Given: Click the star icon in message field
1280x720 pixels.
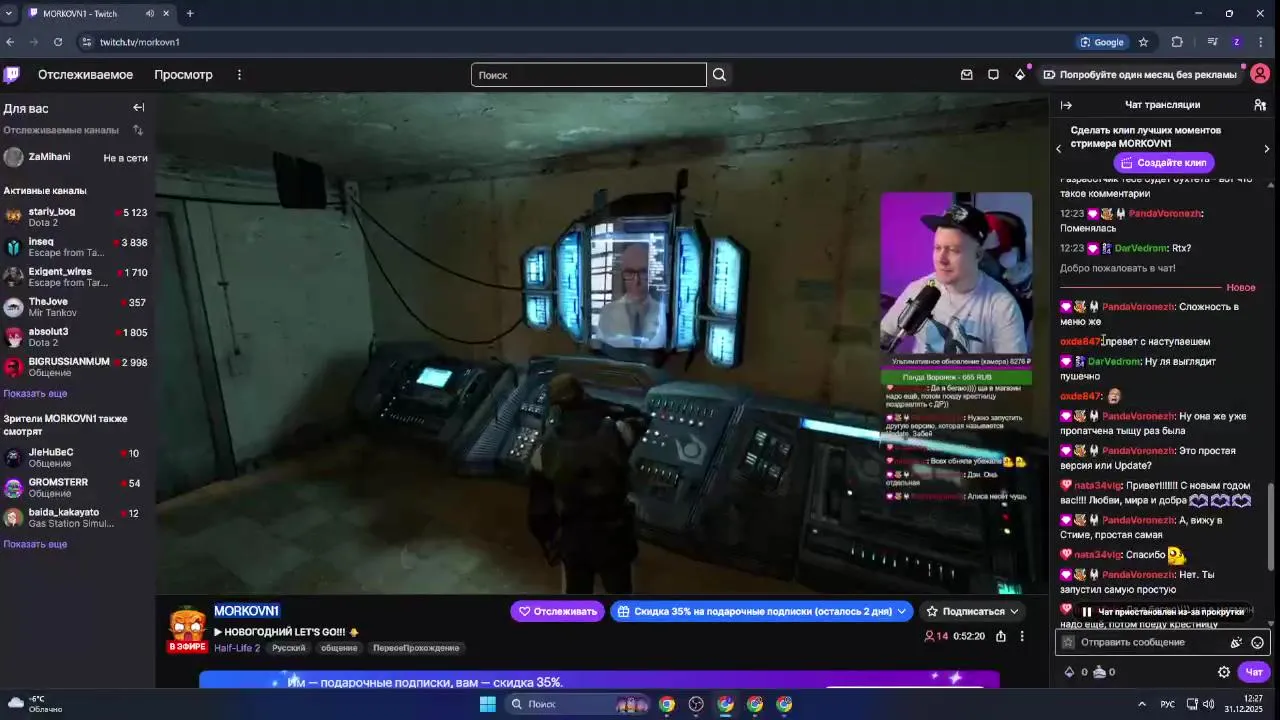Looking at the screenshot, I should pos(1068,643).
